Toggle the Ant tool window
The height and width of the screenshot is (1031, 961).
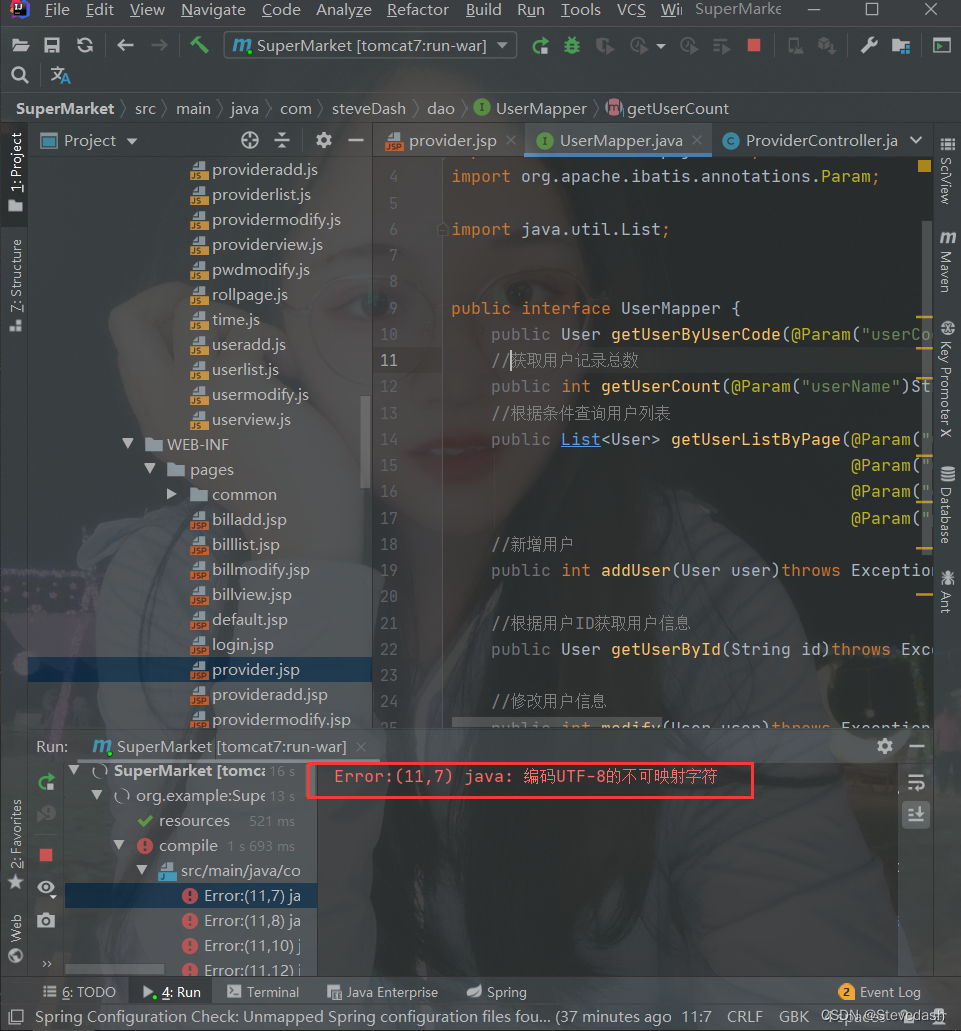[947, 592]
